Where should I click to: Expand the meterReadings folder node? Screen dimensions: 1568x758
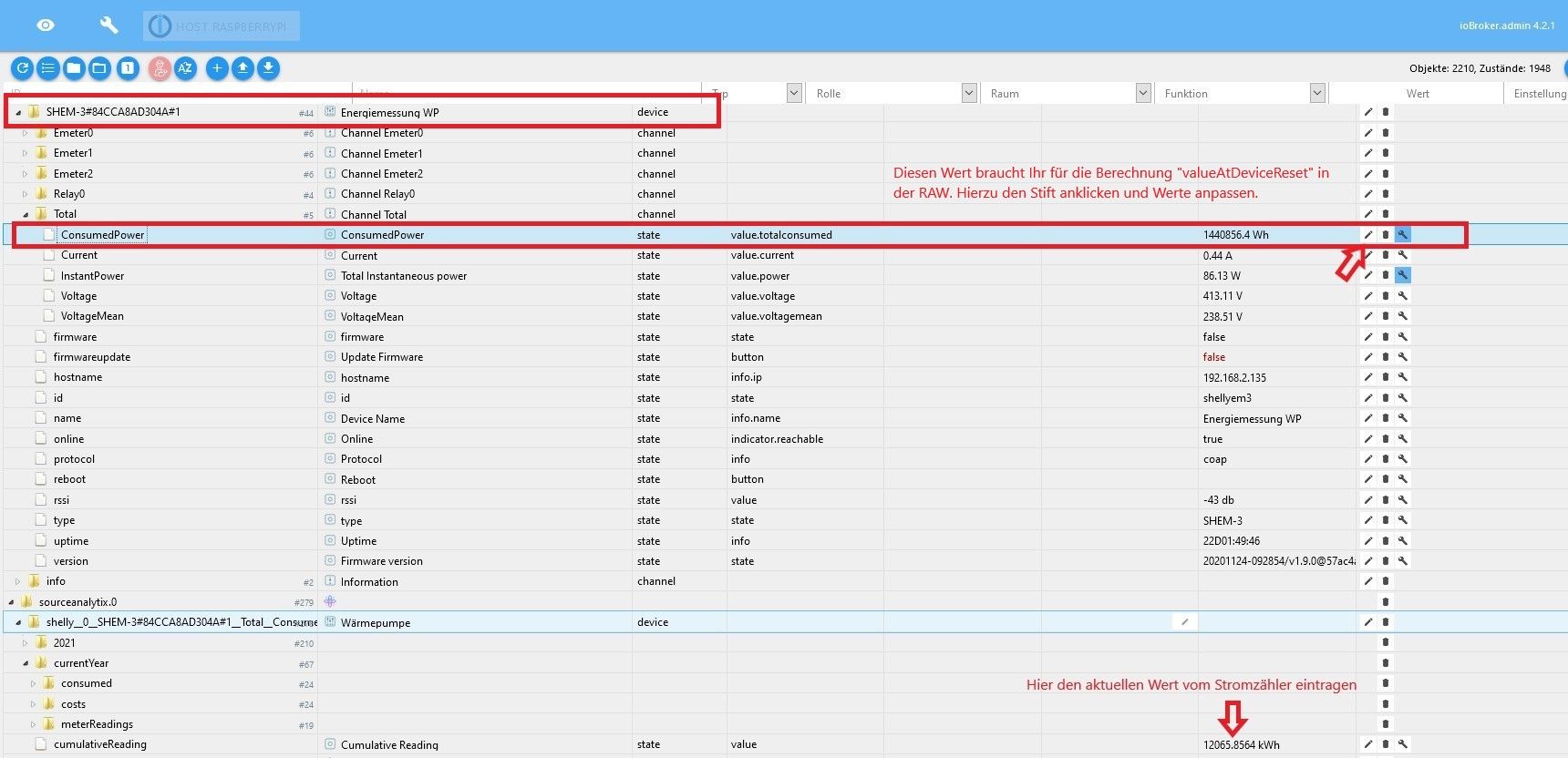(33, 724)
